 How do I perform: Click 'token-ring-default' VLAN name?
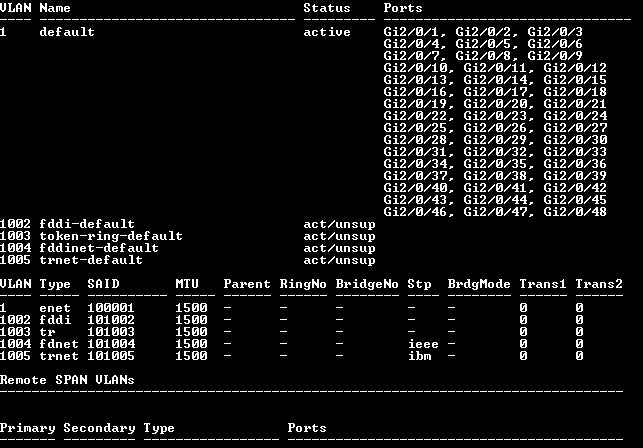111,236
